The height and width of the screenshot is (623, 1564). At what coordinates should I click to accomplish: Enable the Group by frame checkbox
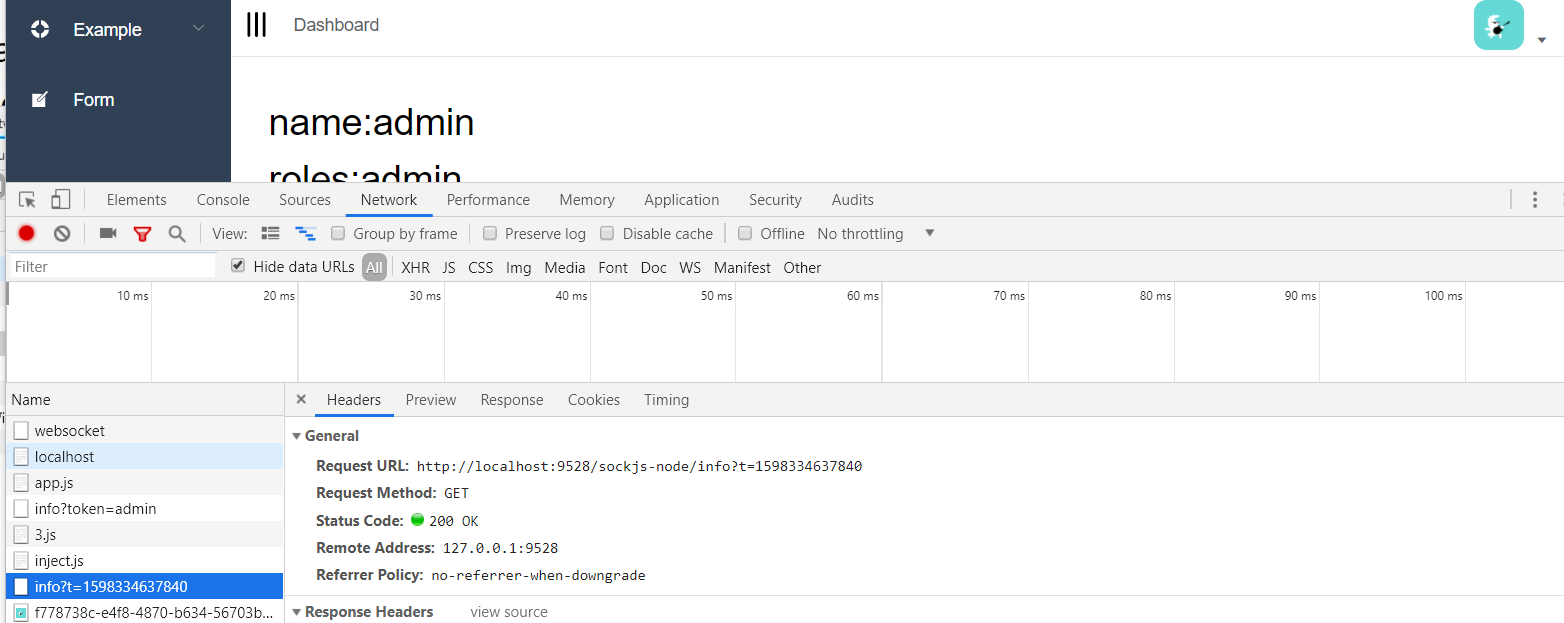tap(338, 233)
